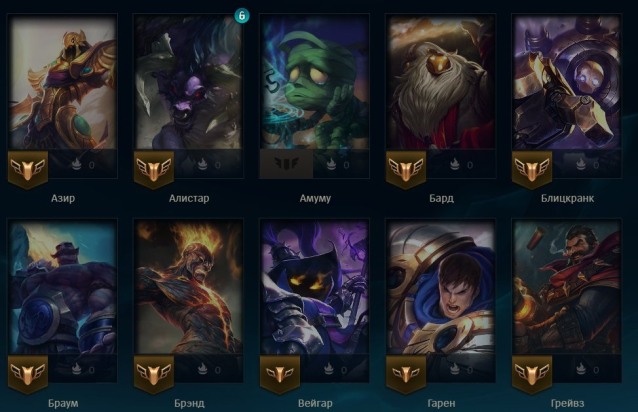This screenshot has height=412, width=638.
Task: Click the teal 6 badge on Алистар
Action: 242,15
